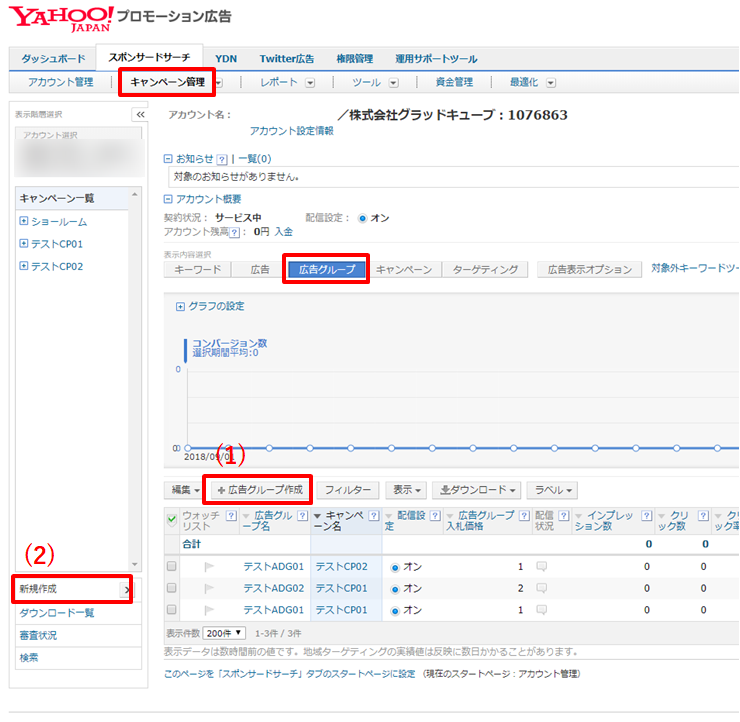Click help icon on 広告グループ名 column

pos(303,516)
